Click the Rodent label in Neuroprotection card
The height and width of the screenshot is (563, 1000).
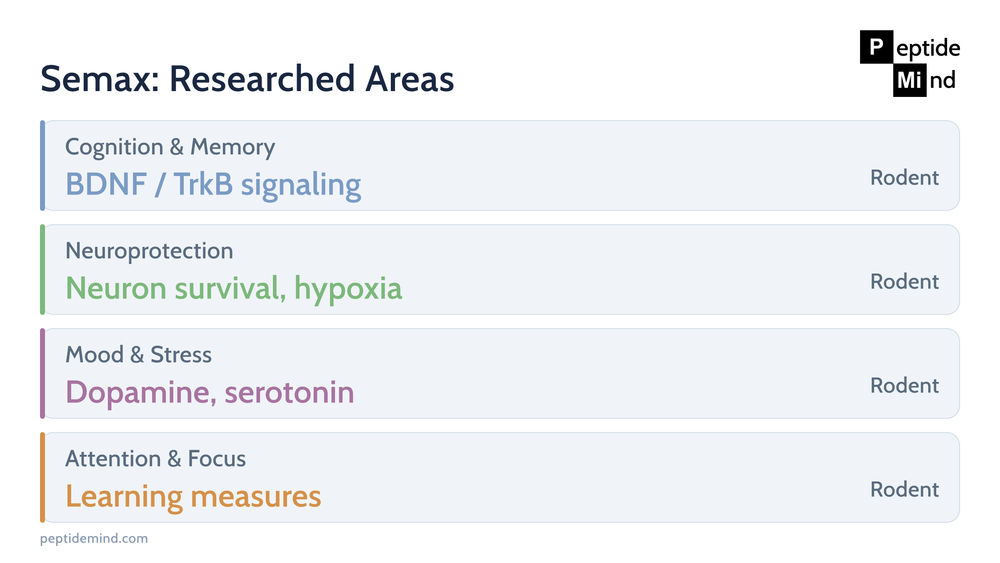[904, 281]
